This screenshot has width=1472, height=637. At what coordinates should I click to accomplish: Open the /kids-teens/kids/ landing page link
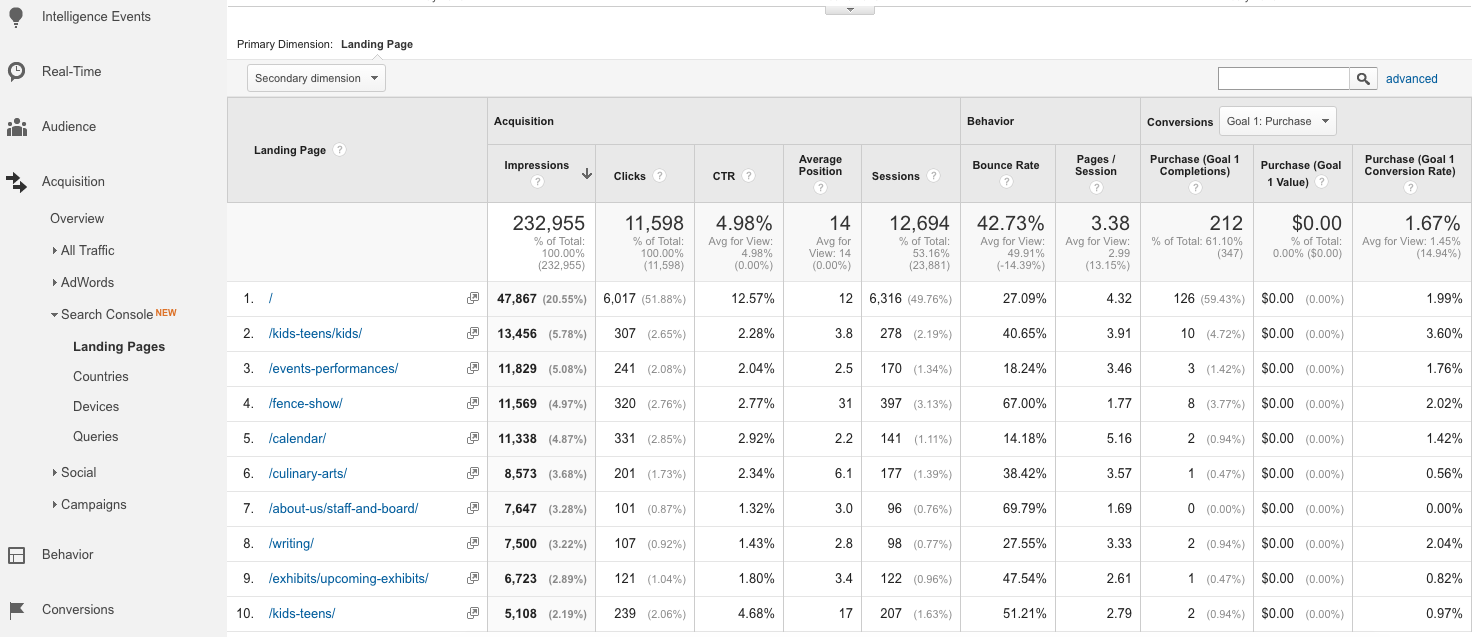315,334
